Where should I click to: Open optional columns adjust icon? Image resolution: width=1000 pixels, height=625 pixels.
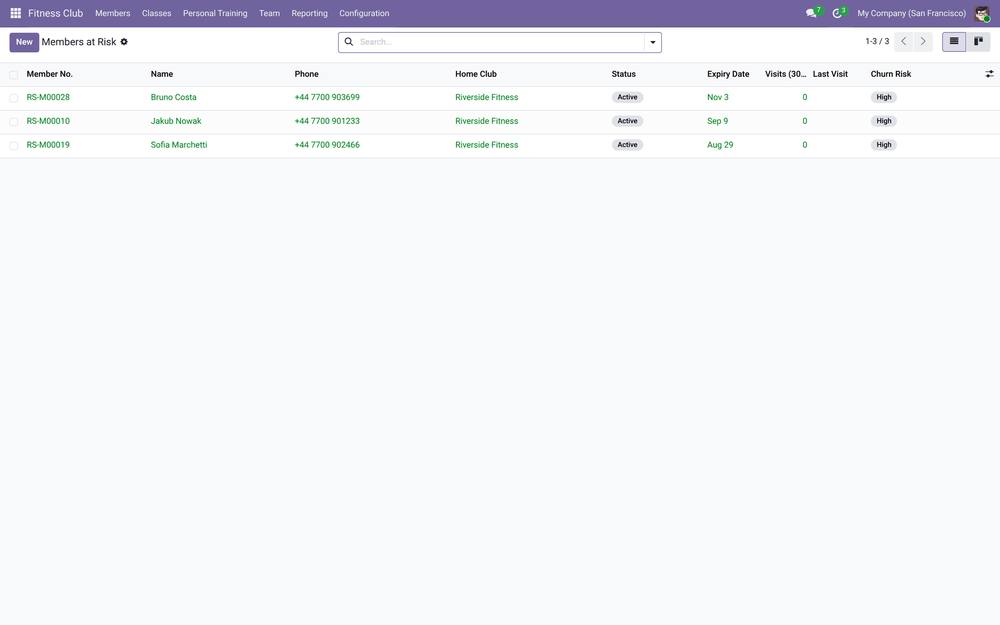point(989,74)
